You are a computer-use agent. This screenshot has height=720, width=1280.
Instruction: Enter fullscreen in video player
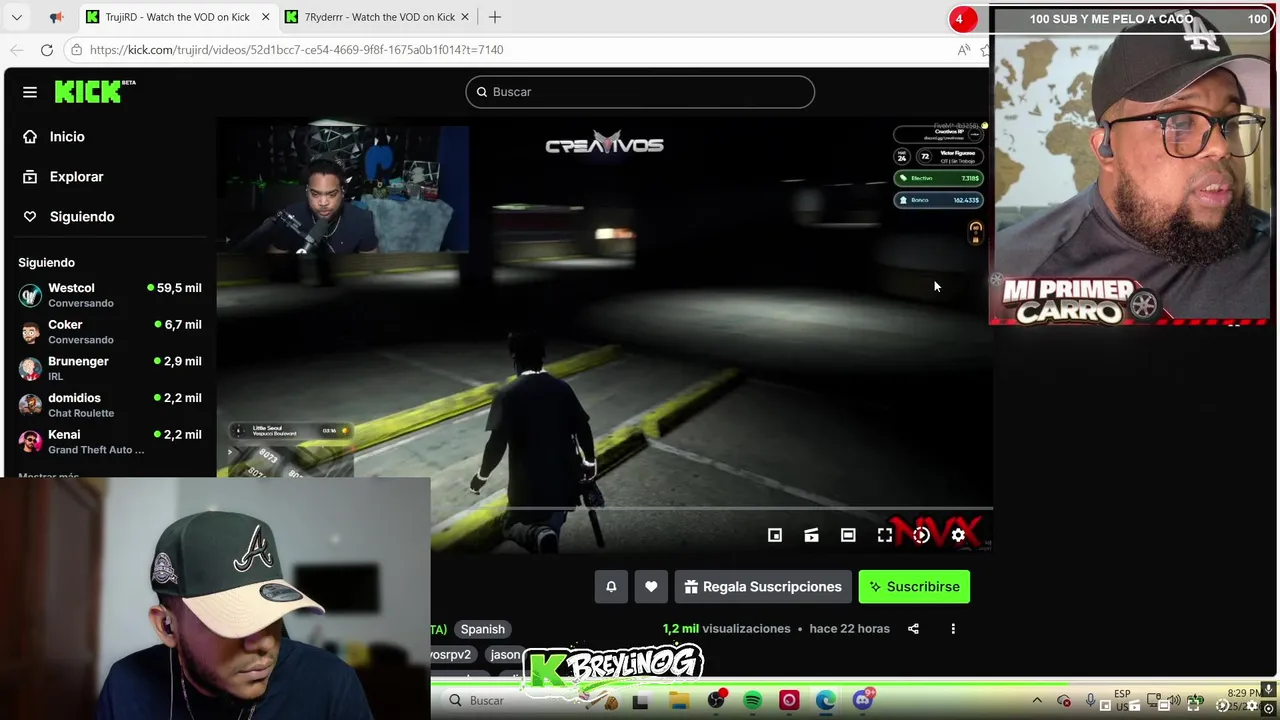click(885, 536)
